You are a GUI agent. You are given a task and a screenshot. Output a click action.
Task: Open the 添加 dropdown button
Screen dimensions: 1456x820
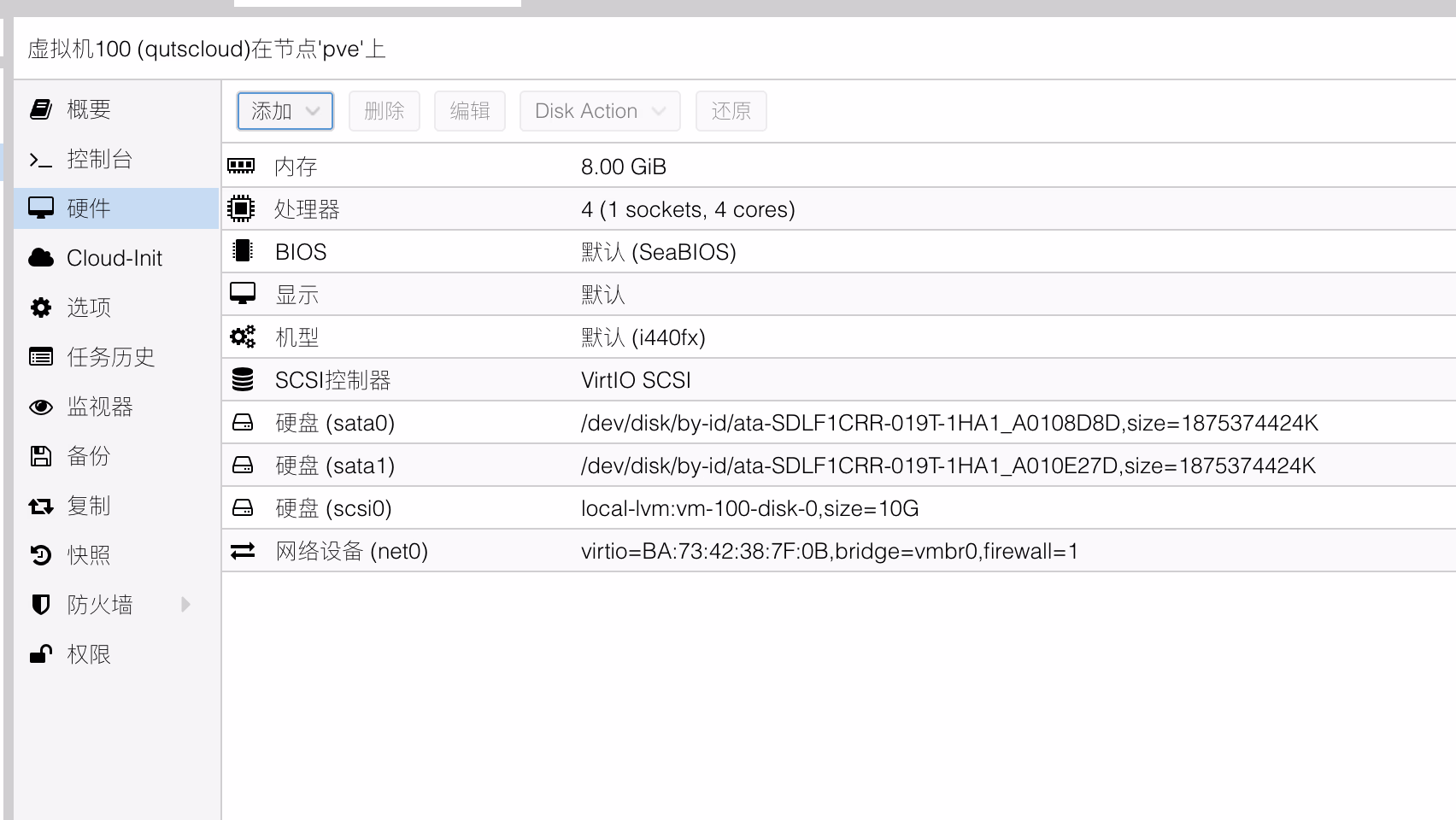click(285, 111)
